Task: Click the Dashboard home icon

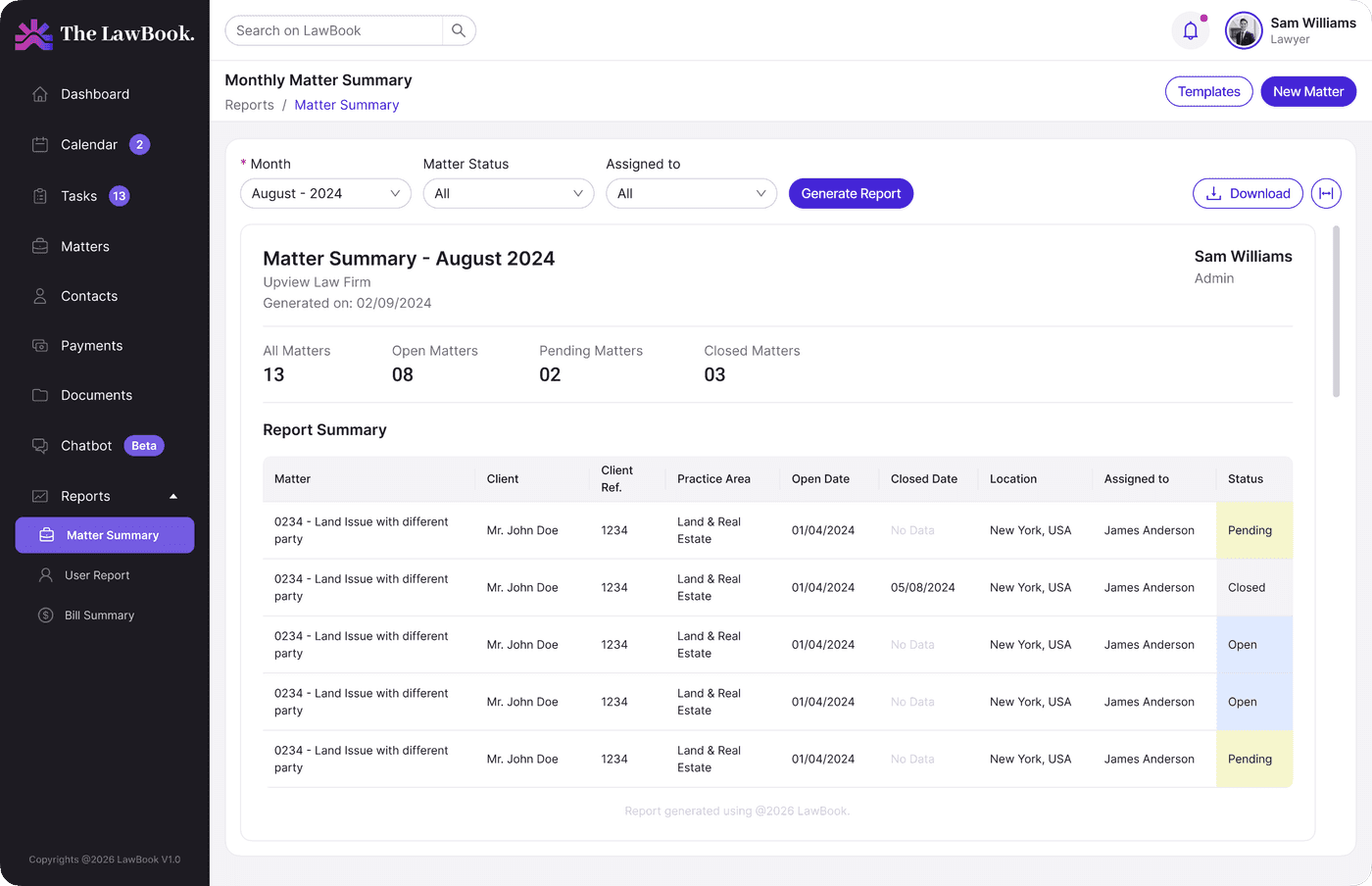Action: coord(40,94)
